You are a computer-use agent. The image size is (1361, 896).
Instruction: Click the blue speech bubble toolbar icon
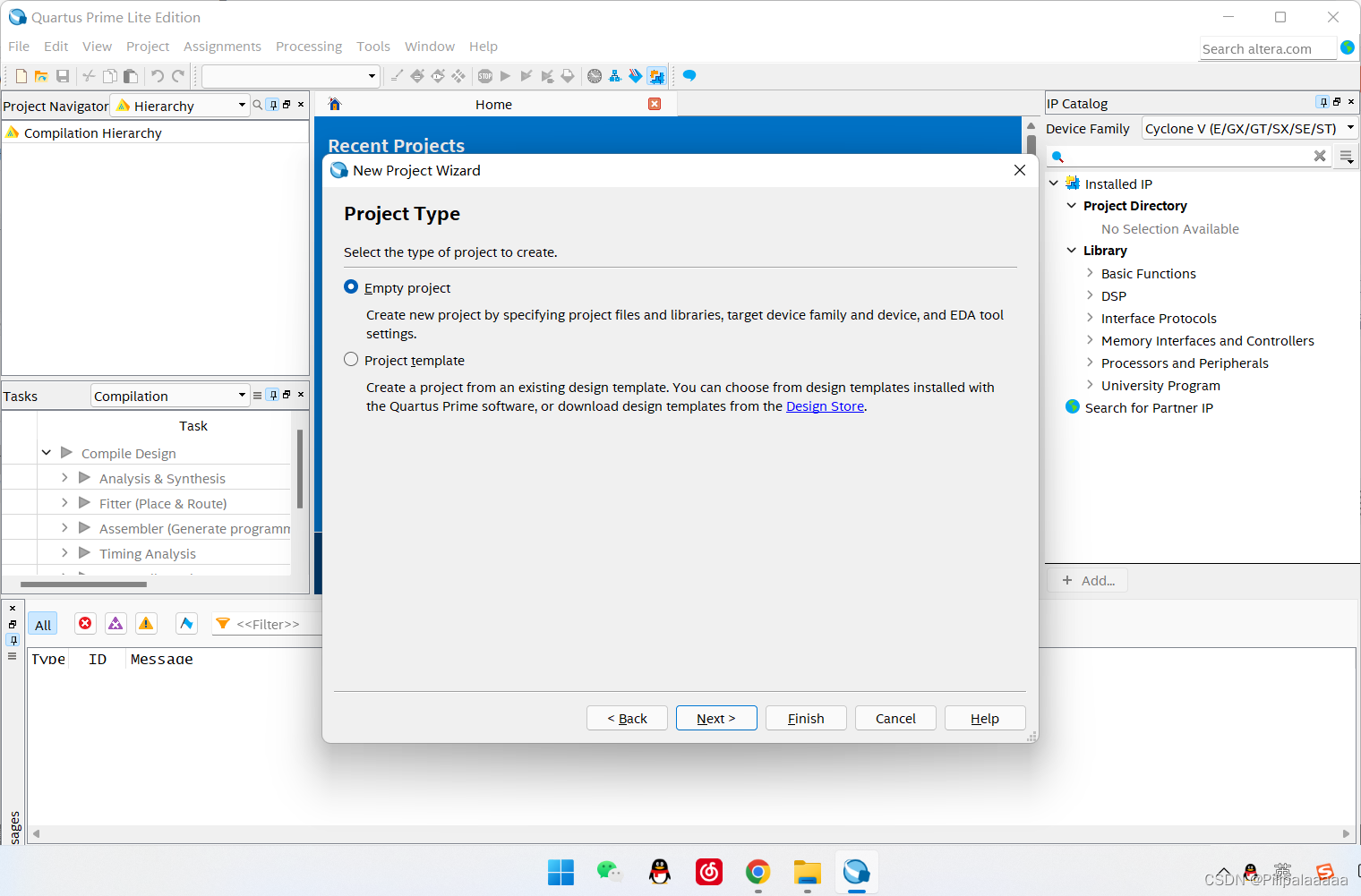pyautogui.click(x=689, y=76)
